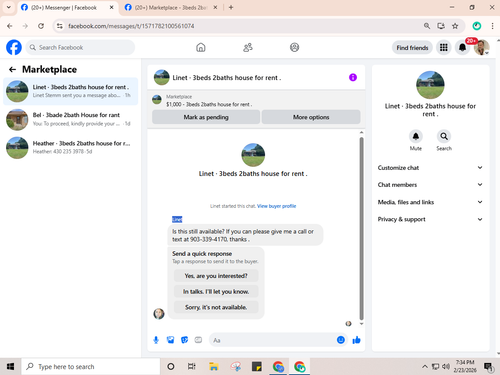This screenshot has width=500, height=375.
Task: Open the Chrome three-dot menu
Action: point(492,26)
